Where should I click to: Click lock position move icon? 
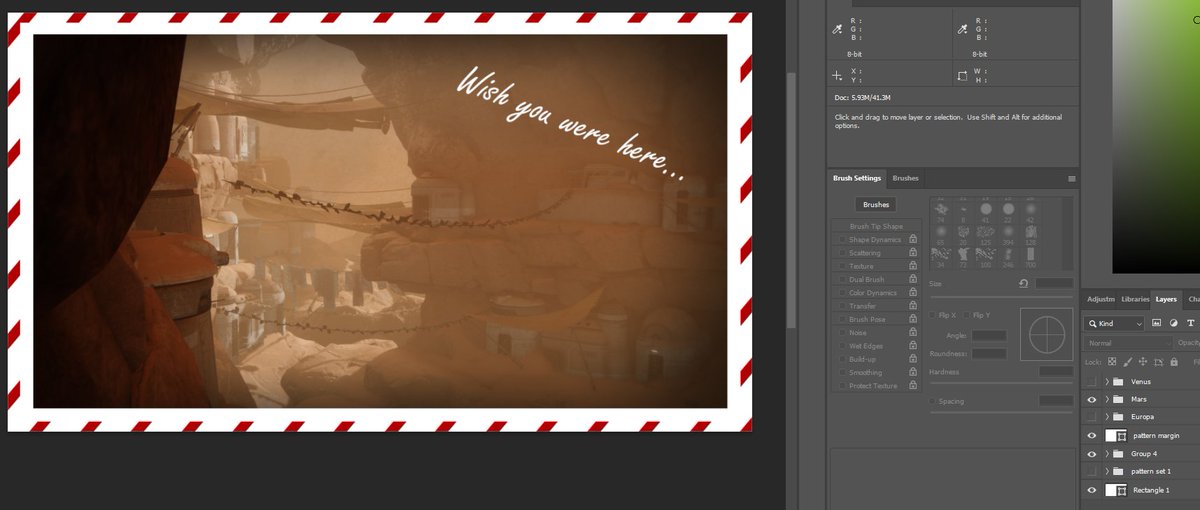coord(1142,362)
